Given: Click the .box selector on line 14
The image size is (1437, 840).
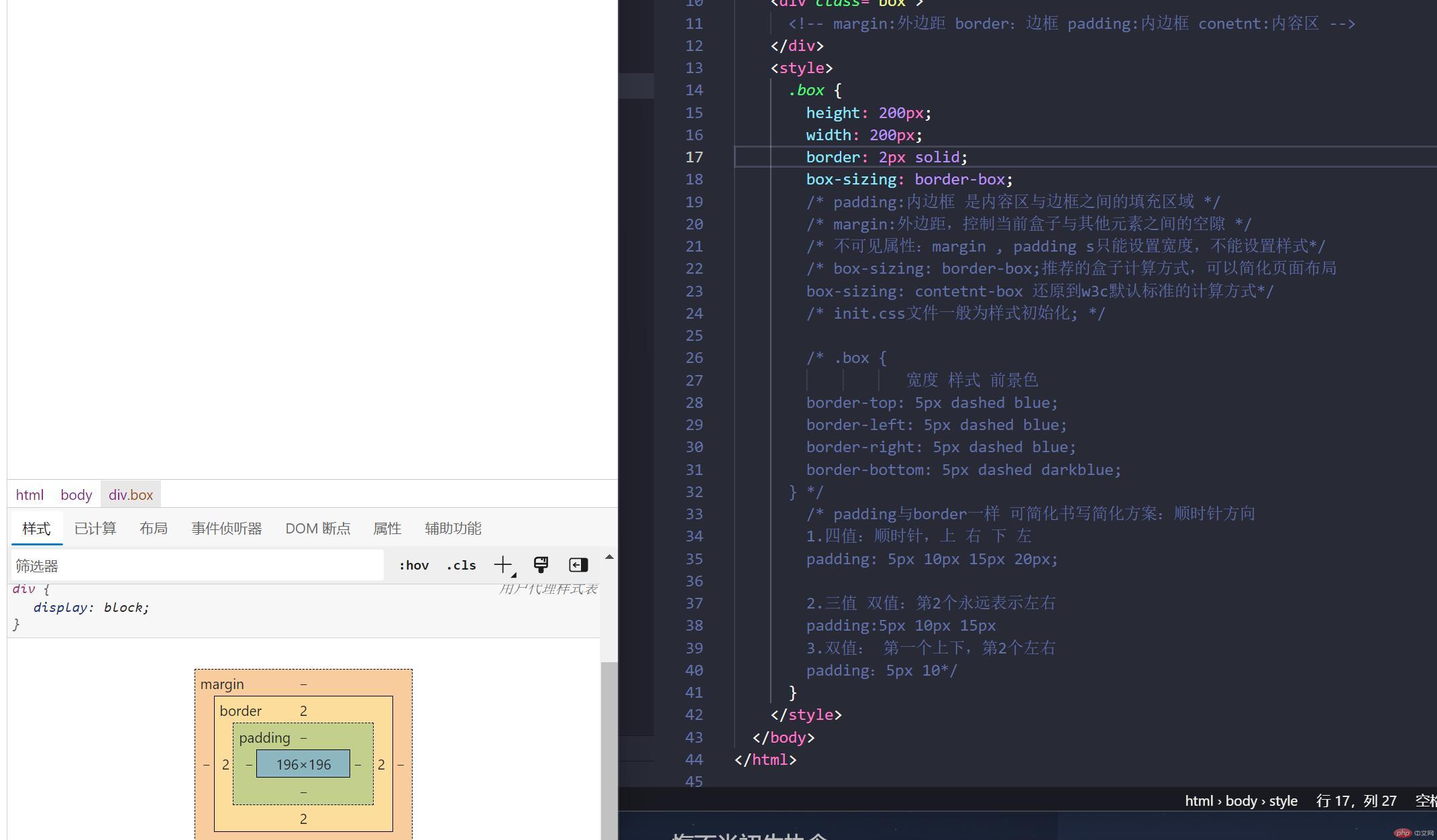Looking at the screenshot, I should 806,91.
